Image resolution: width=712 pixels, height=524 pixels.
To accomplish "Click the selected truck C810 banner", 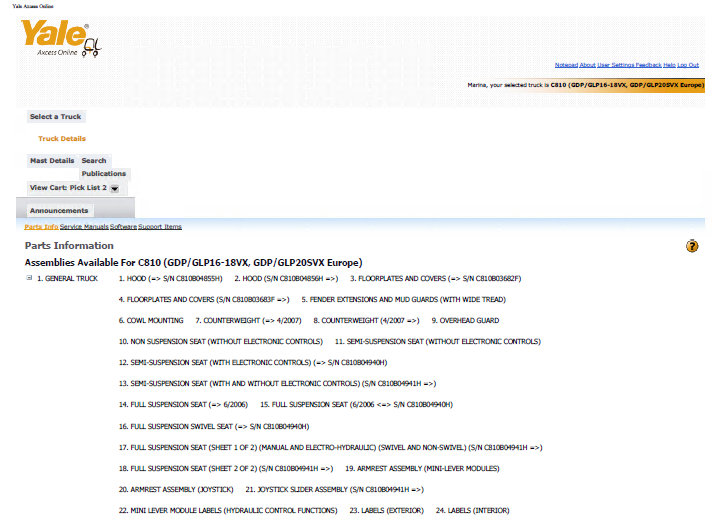I will click(586, 85).
